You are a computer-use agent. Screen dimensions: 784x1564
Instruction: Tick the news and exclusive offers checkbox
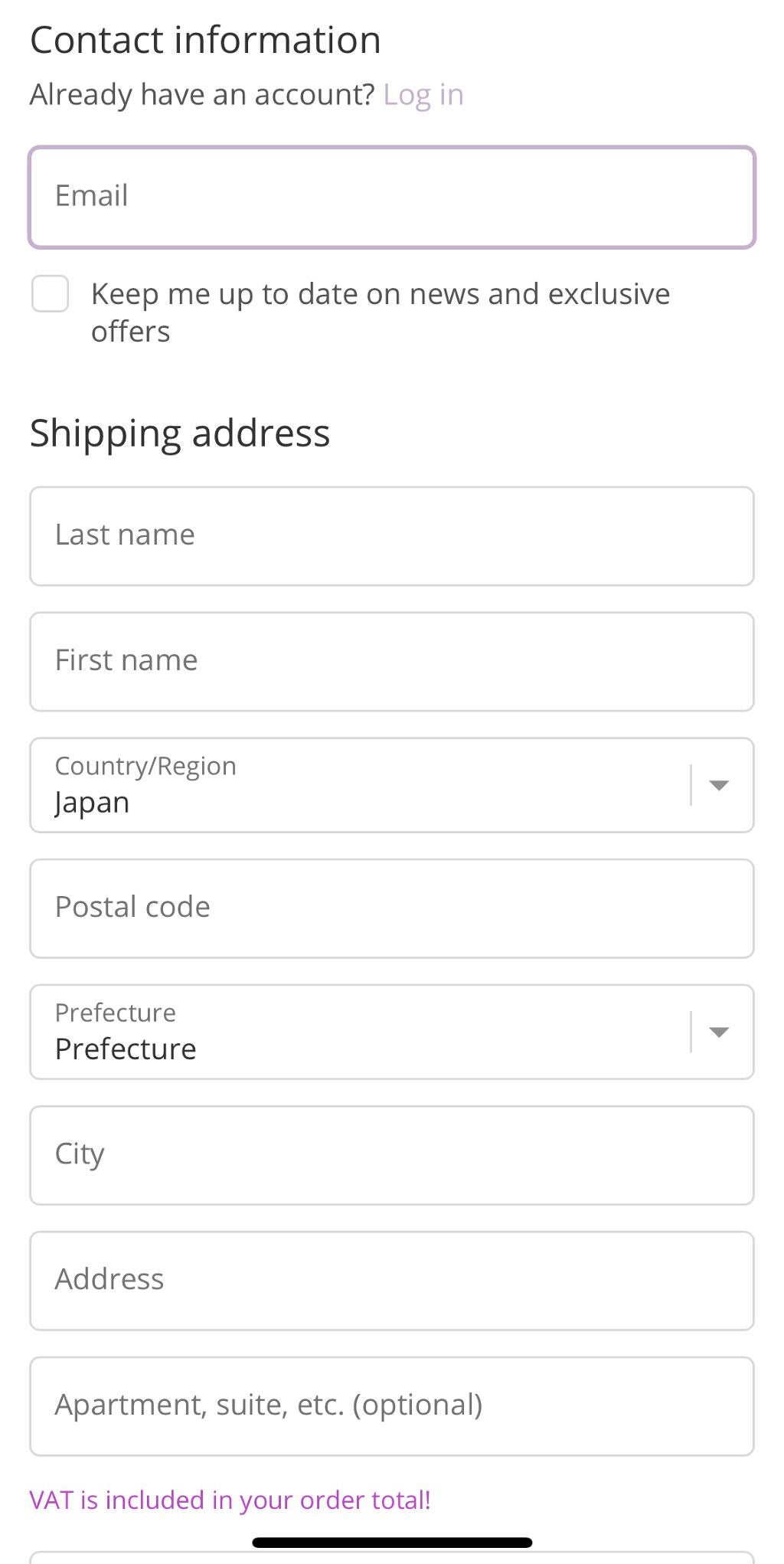point(51,294)
